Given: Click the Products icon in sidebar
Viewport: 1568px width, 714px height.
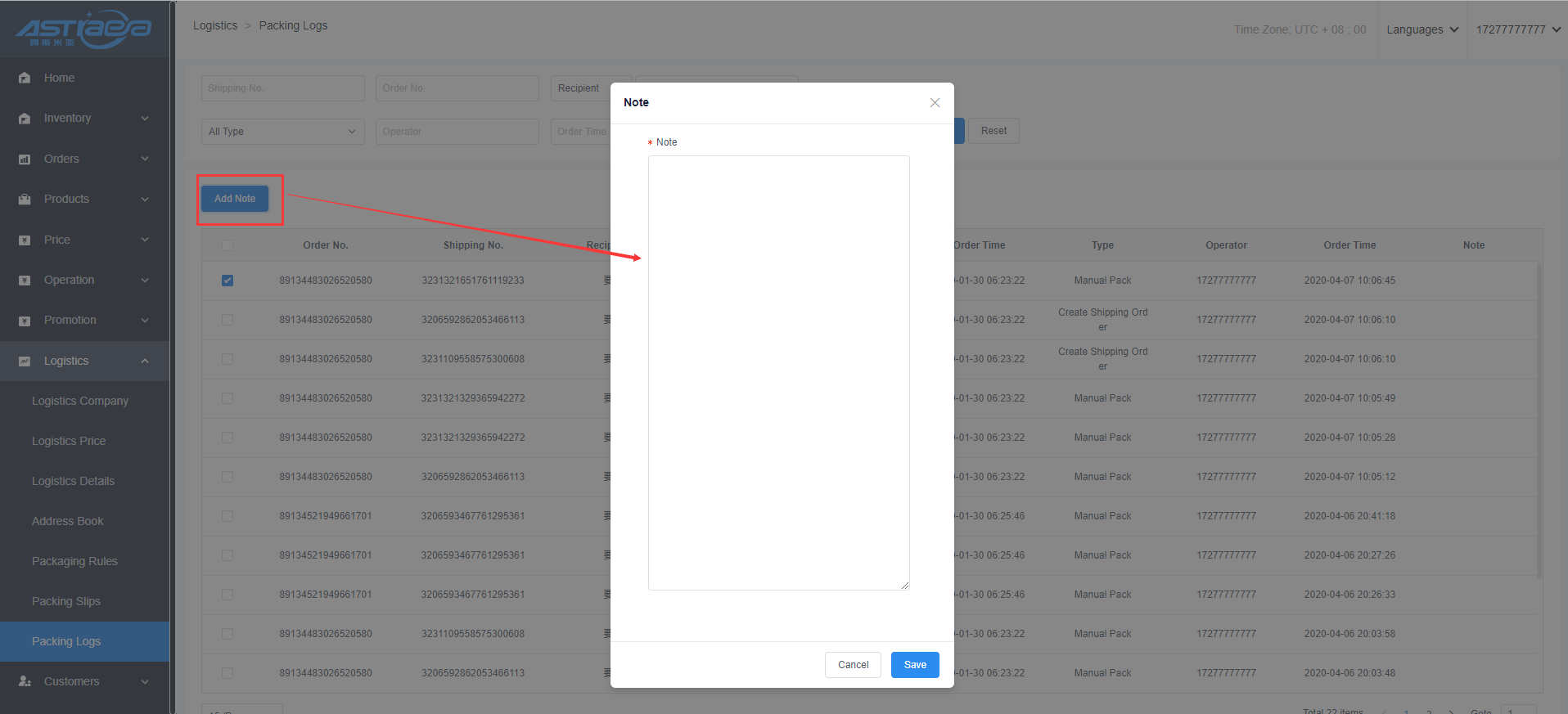Looking at the screenshot, I should pyautogui.click(x=25, y=199).
